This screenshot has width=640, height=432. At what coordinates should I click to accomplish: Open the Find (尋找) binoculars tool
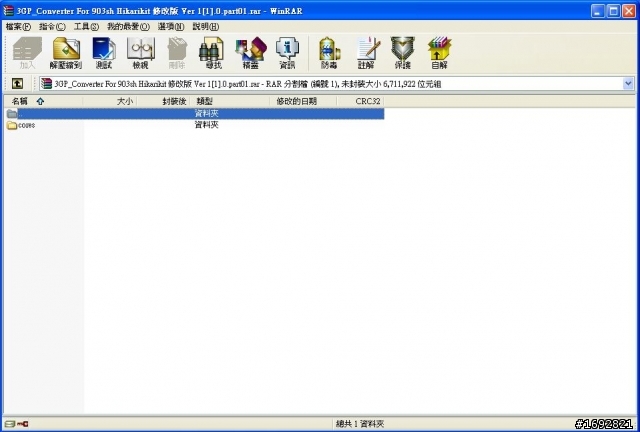click(212, 53)
